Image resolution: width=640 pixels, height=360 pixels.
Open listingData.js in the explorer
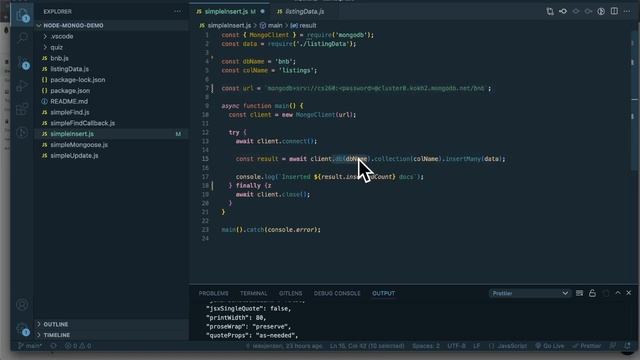point(111,69)
